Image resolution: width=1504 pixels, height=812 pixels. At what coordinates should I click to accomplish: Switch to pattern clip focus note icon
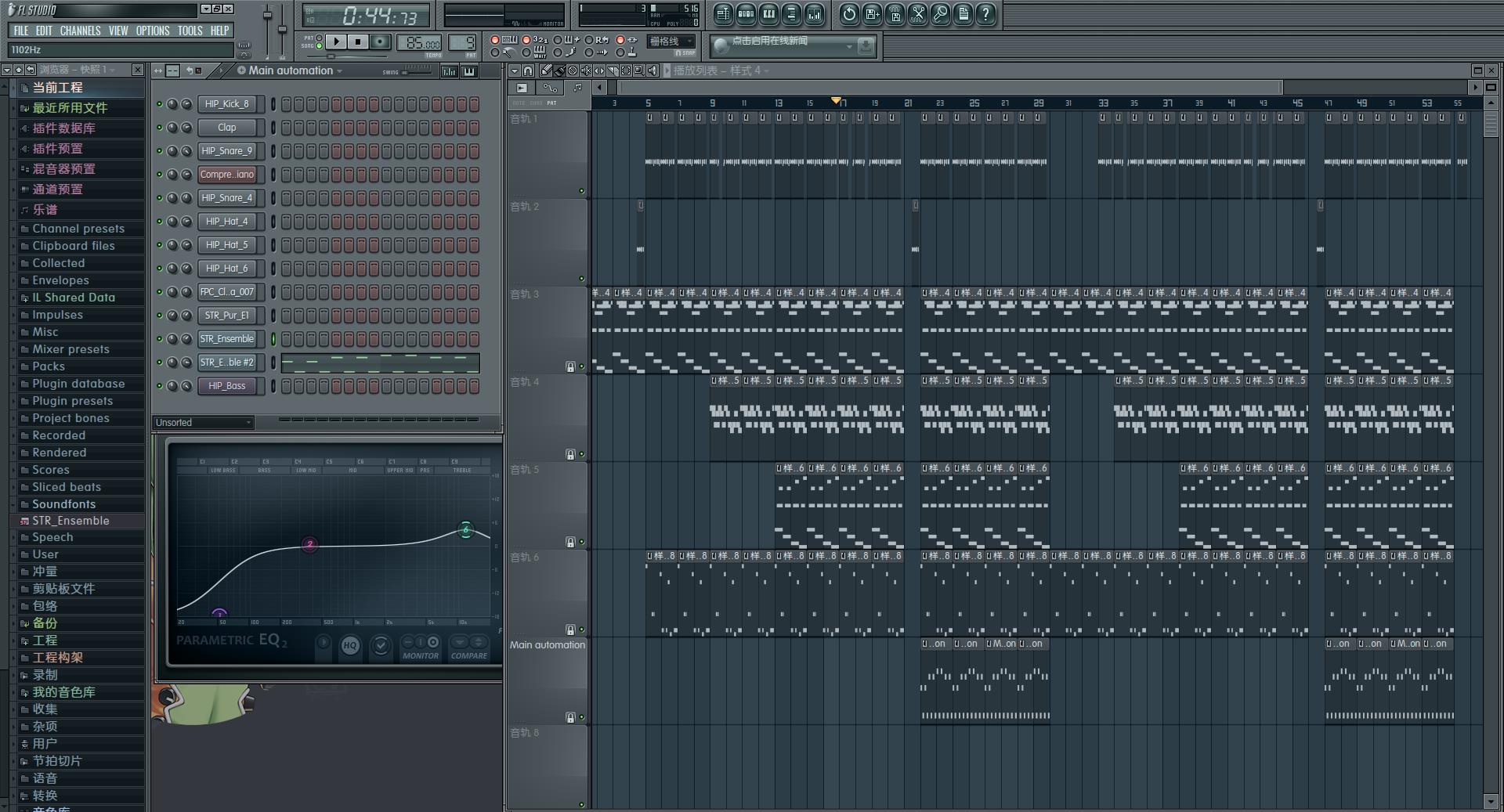tap(577, 88)
